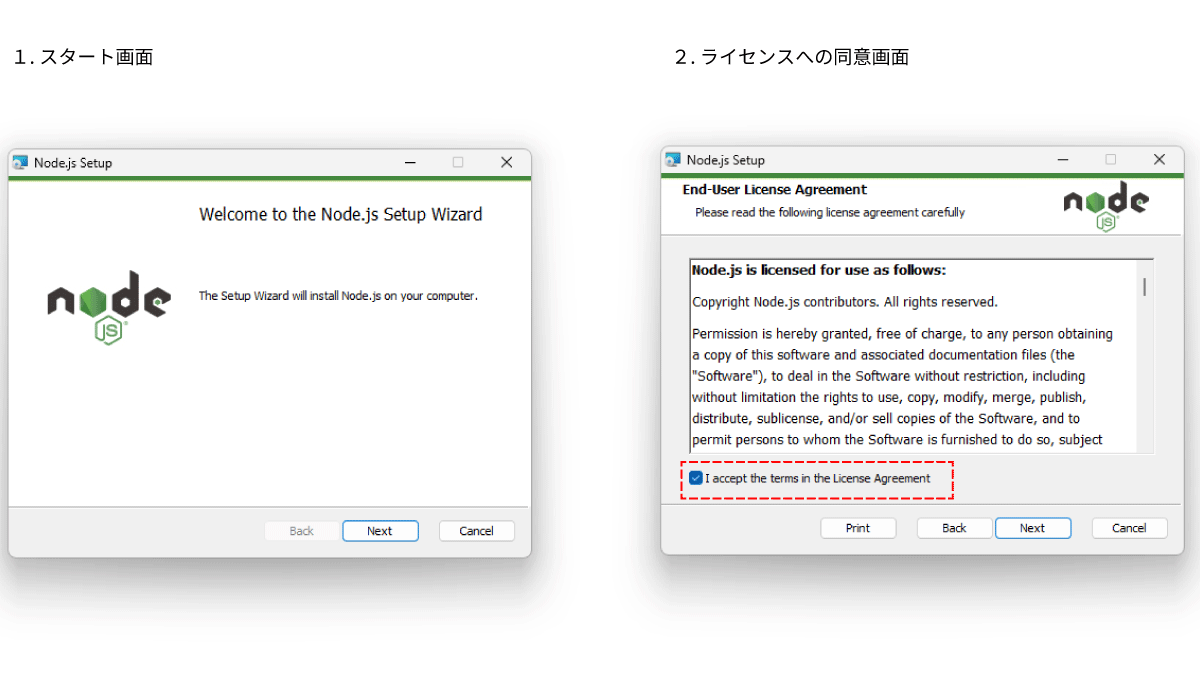Click the '2. ライセンスへの同意画面' caption
Screen dimensions: 1200x675
(x=791, y=57)
